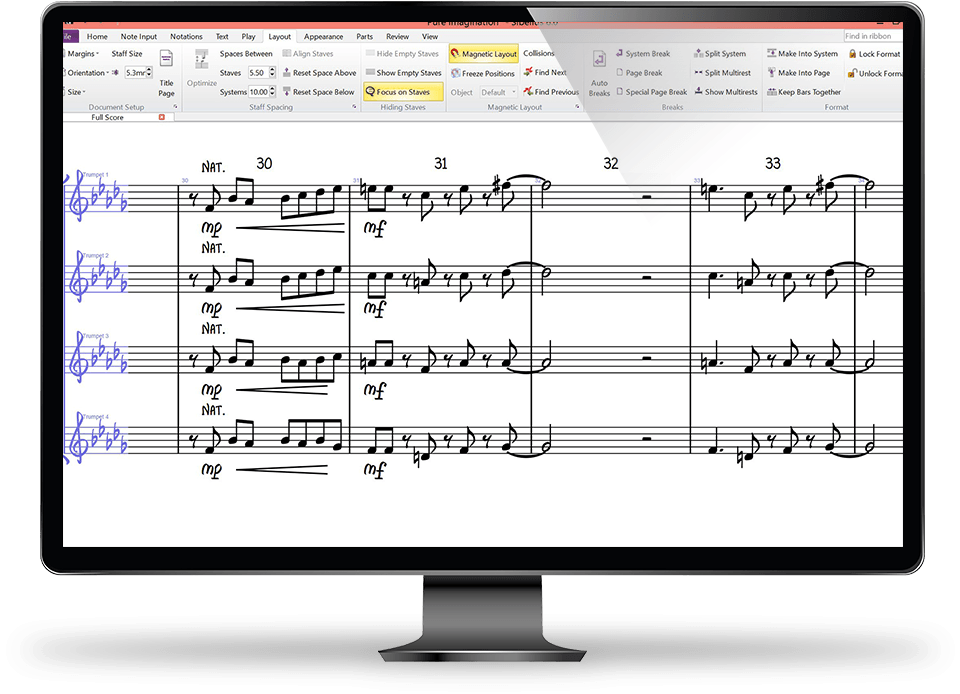
Task: Open the Appearance ribbon tab
Action: [323, 37]
